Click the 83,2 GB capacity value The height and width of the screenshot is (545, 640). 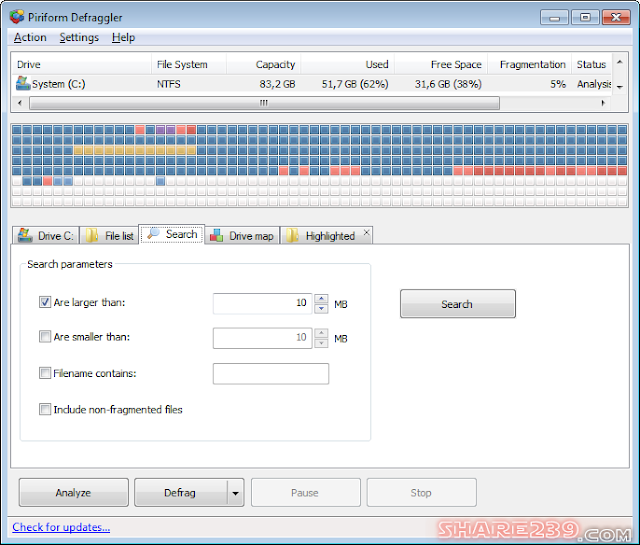[x=277, y=84]
